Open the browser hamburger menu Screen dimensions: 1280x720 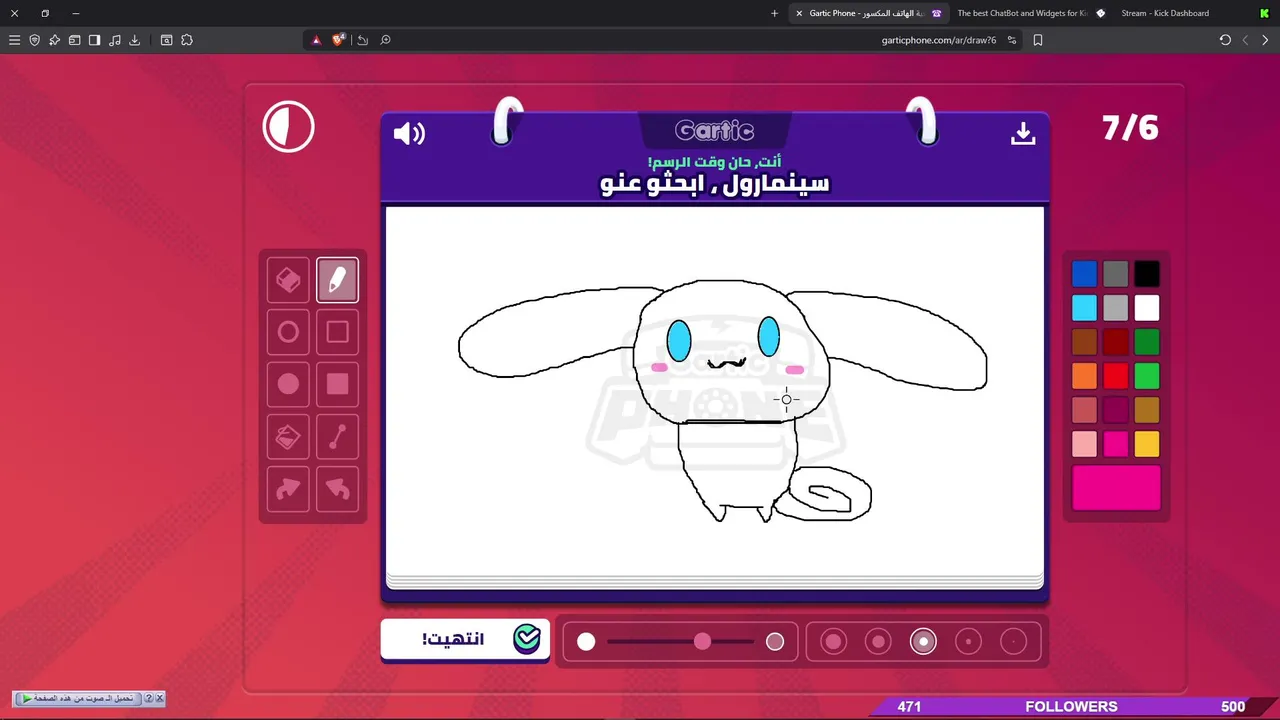point(14,40)
